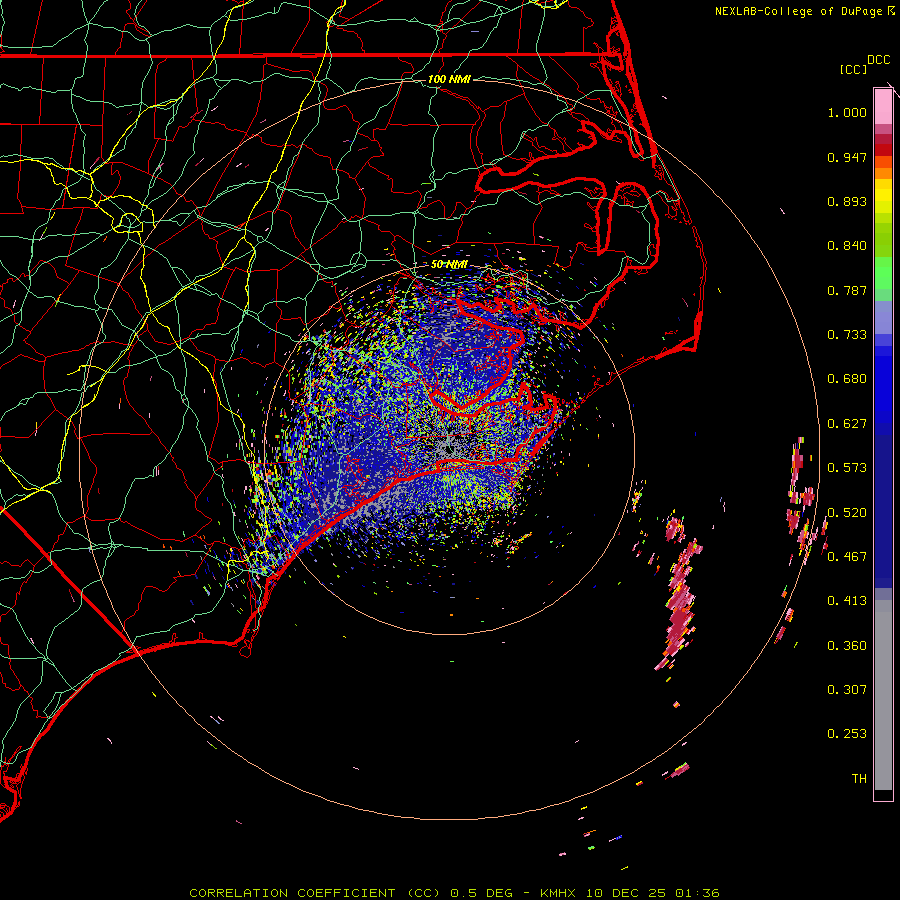Select the 0.627 legend value
The width and height of the screenshot is (900, 900).
tap(847, 424)
